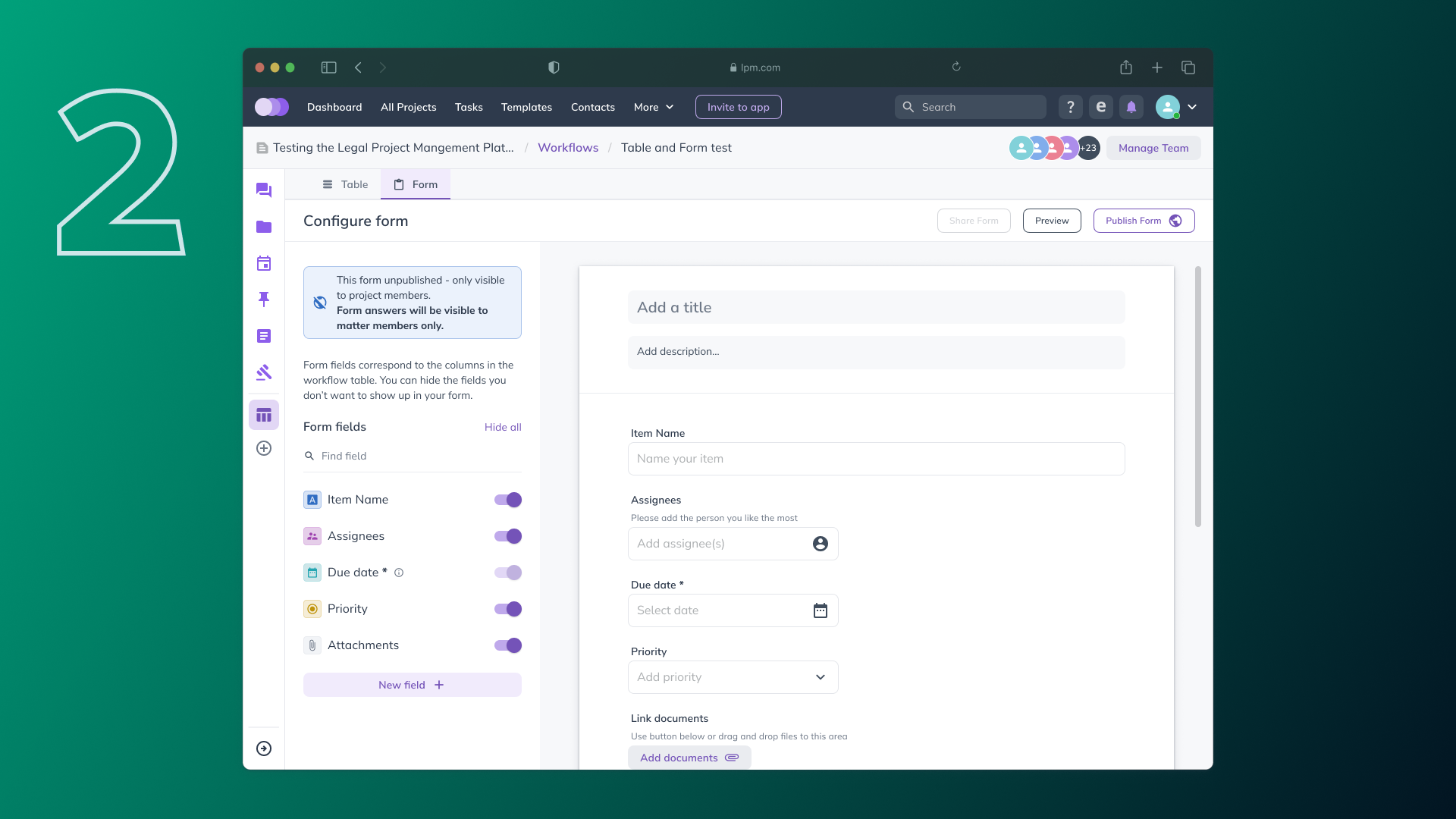Open the Add priority dropdown
Screen dimensions: 1456x819
point(733,677)
